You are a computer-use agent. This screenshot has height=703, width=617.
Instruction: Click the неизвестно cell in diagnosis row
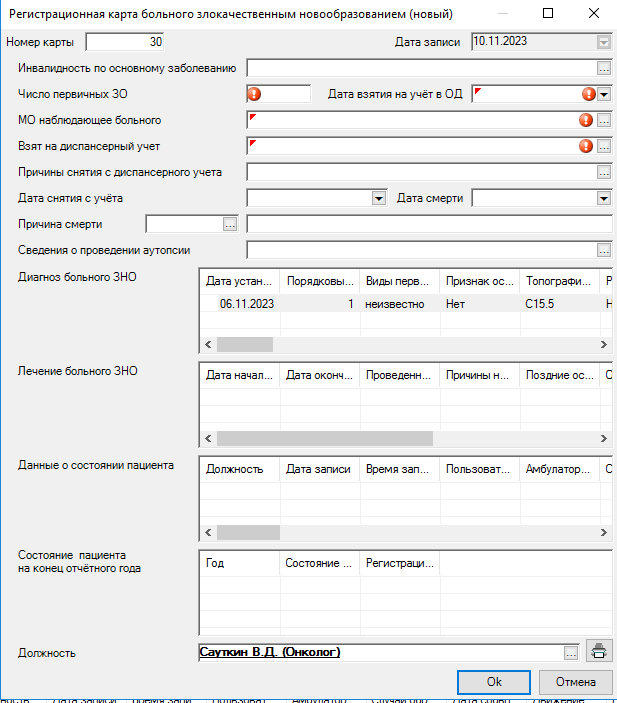(400, 304)
